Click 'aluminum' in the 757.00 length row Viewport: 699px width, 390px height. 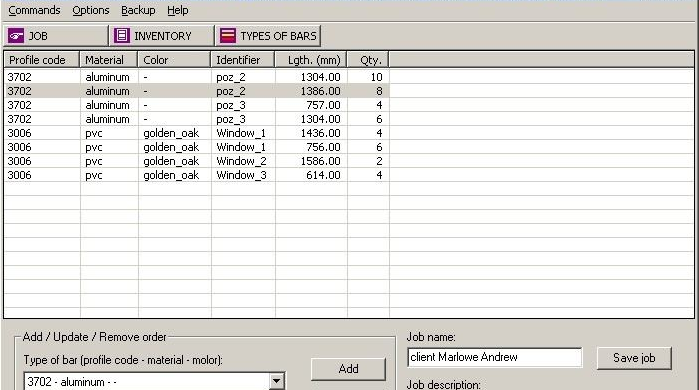(x=107, y=105)
